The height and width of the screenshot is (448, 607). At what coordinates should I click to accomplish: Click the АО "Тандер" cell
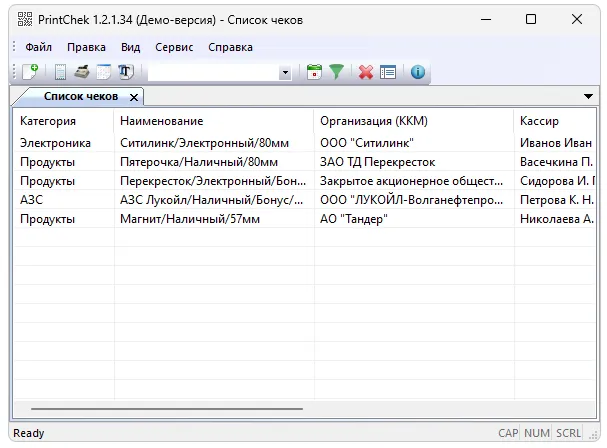tap(414, 219)
